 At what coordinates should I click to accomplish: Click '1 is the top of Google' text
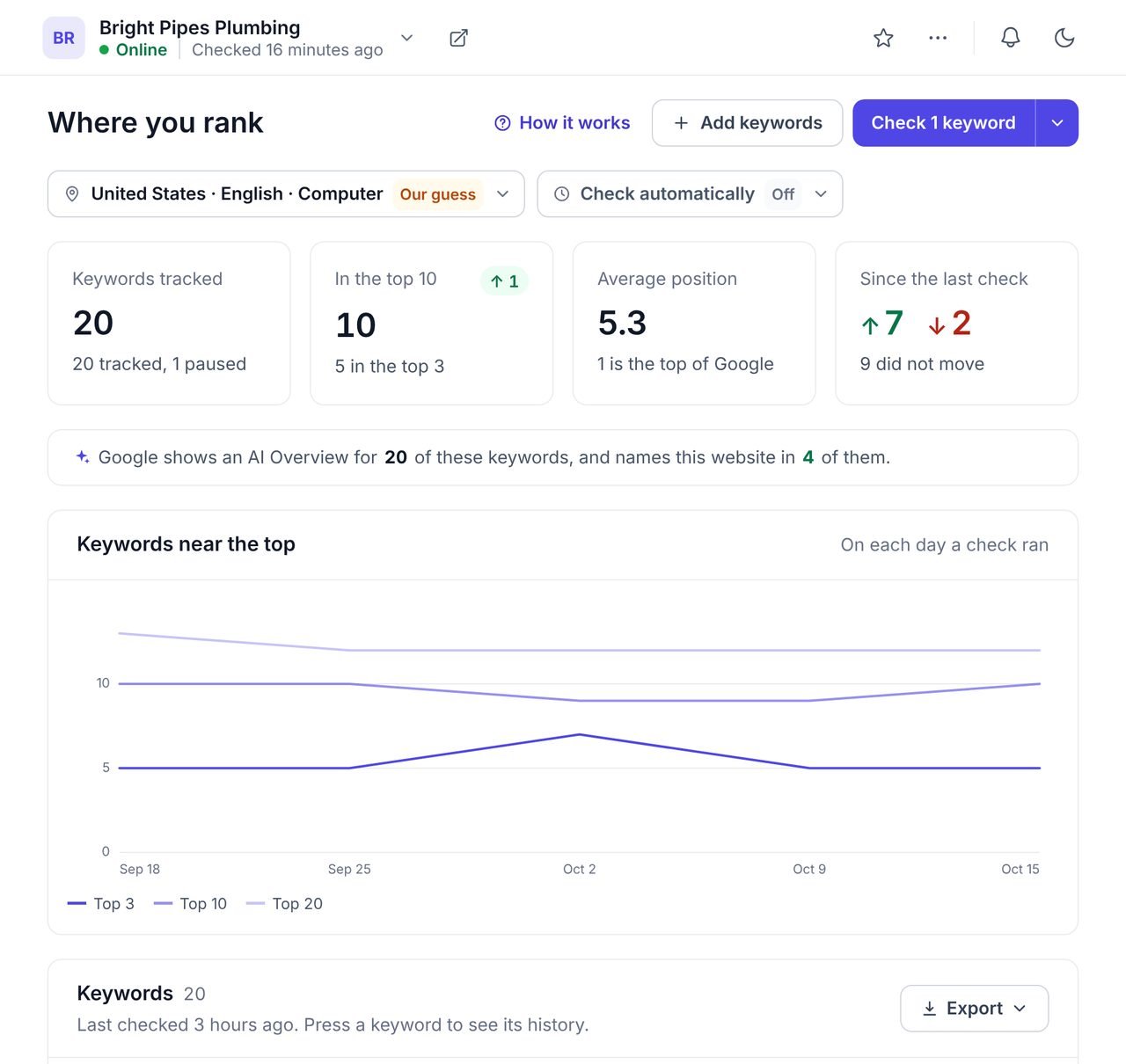coord(685,364)
